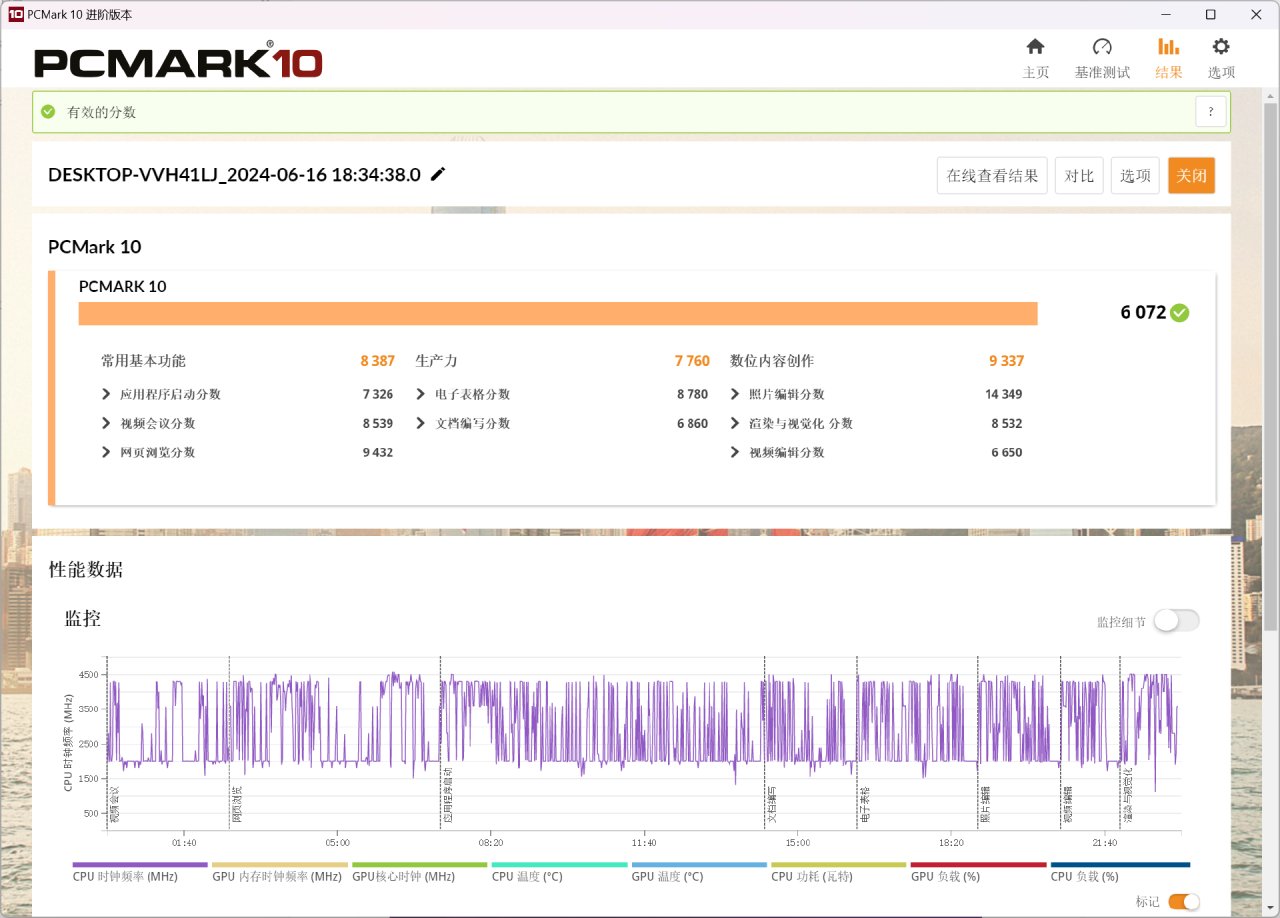Maximize the PCMark 10 window

coord(1210,14)
